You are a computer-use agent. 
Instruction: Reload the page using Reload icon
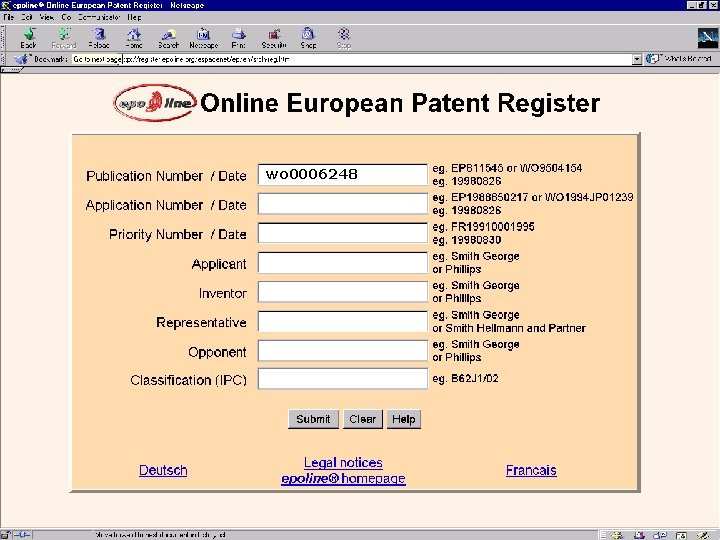(99, 38)
